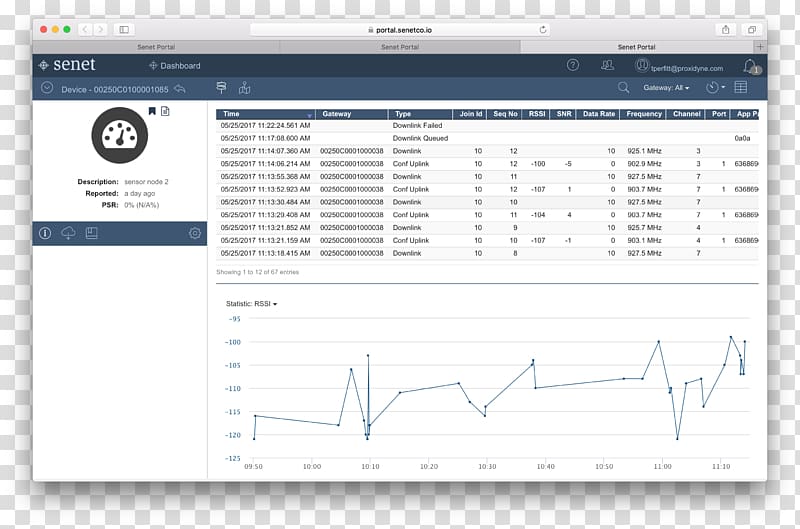800x529 pixels.
Task: Select row timed 11:13:18.415 AM
Action: click(487, 253)
